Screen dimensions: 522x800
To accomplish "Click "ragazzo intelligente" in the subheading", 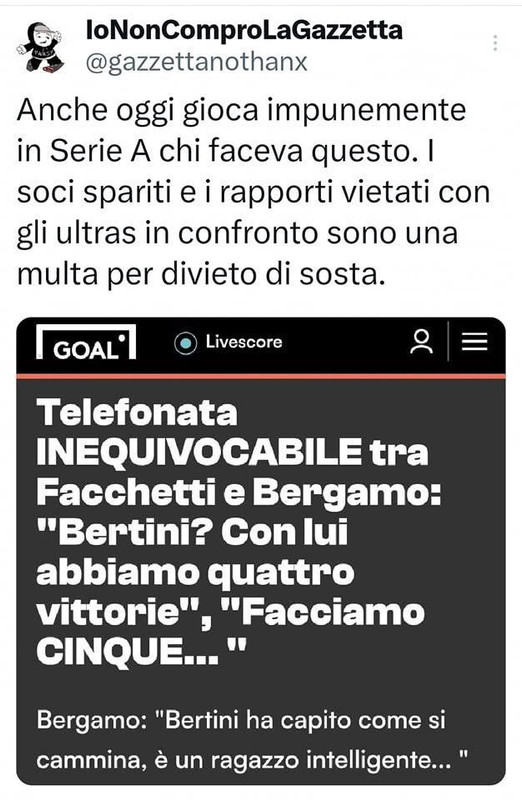I will (319, 760).
